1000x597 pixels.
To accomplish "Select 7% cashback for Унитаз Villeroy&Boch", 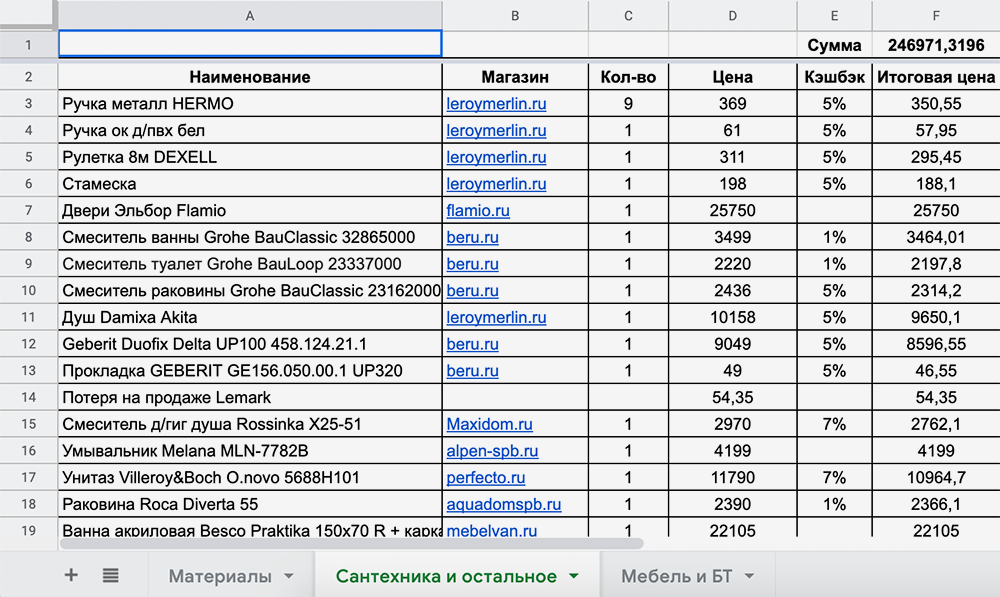I will [x=834, y=478].
